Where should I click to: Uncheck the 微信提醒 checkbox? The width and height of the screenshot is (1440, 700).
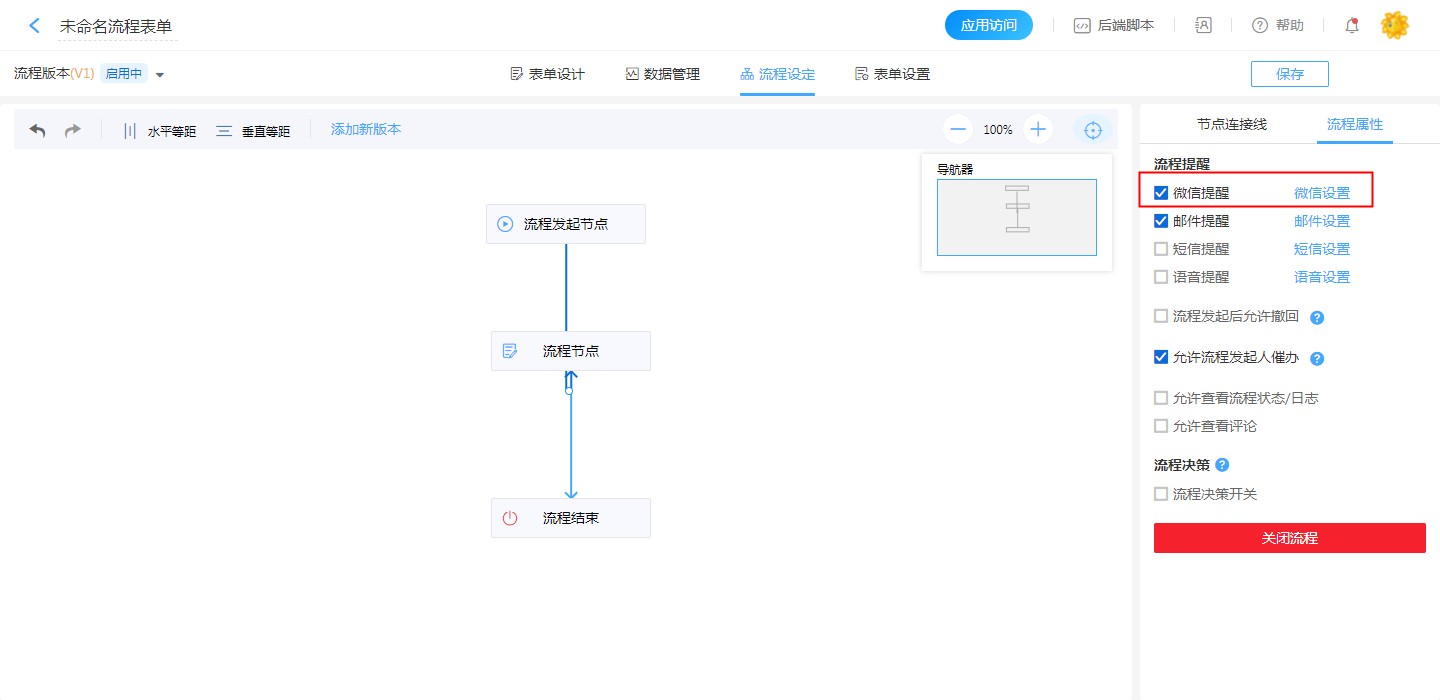click(1161, 193)
